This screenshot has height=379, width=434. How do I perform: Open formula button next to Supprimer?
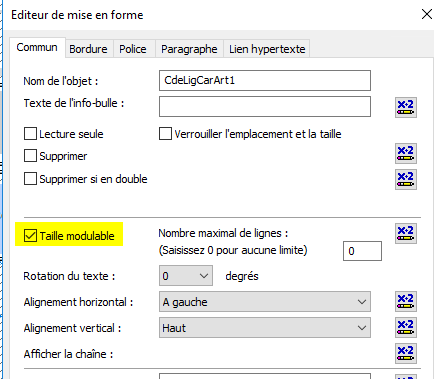(x=406, y=153)
